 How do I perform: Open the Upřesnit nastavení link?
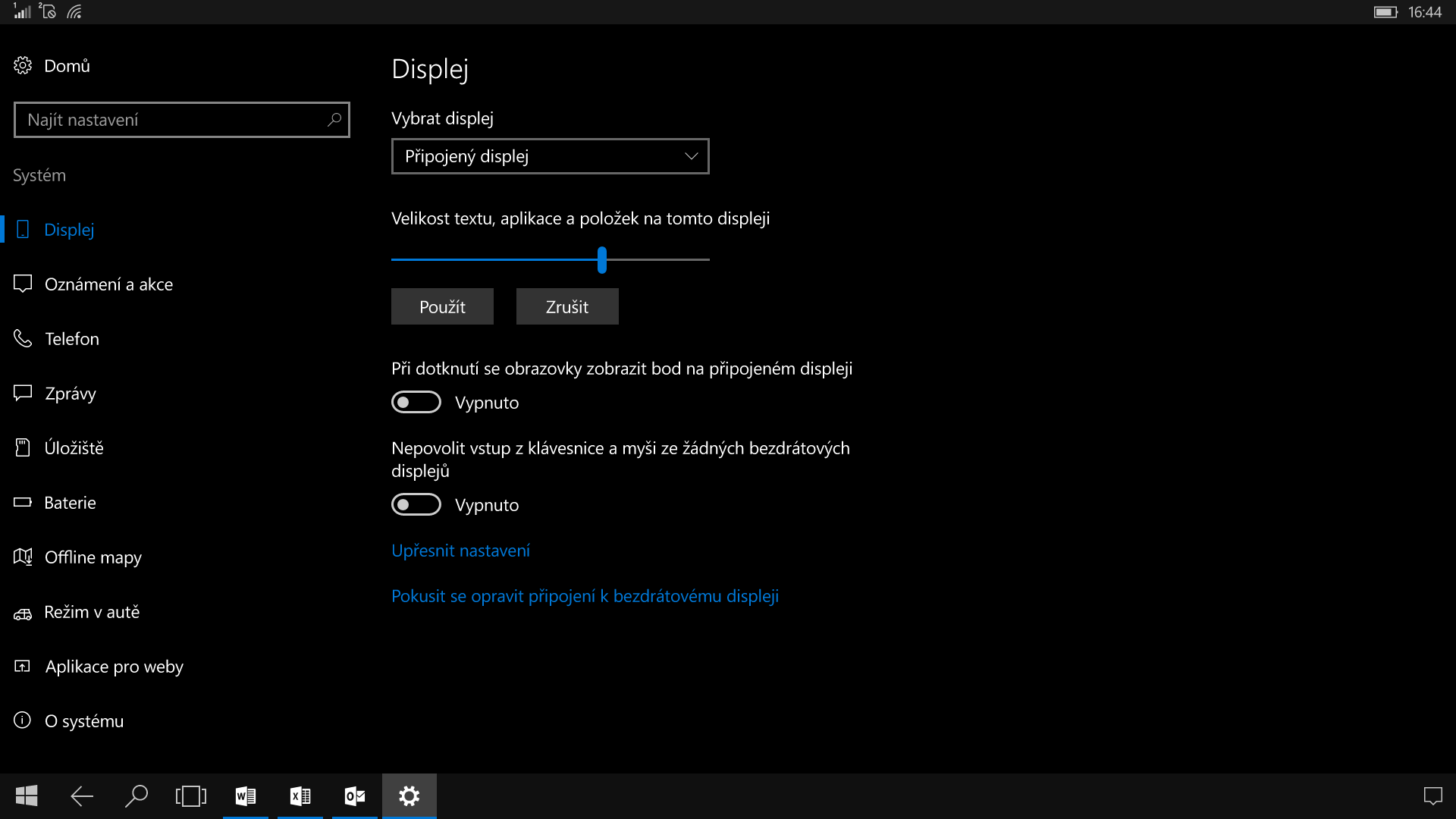tap(460, 550)
